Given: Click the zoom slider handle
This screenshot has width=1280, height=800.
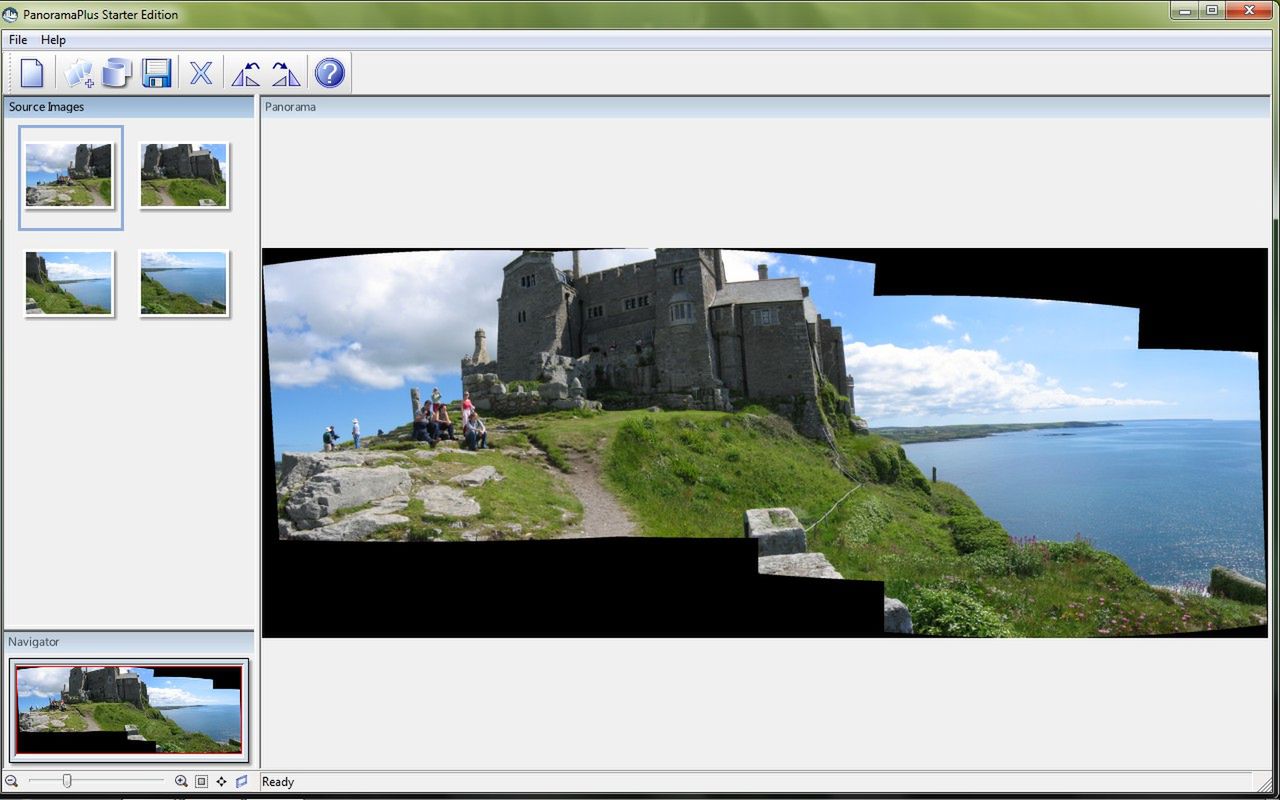Looking at the screenshot, I should click(x=67, y=781).
